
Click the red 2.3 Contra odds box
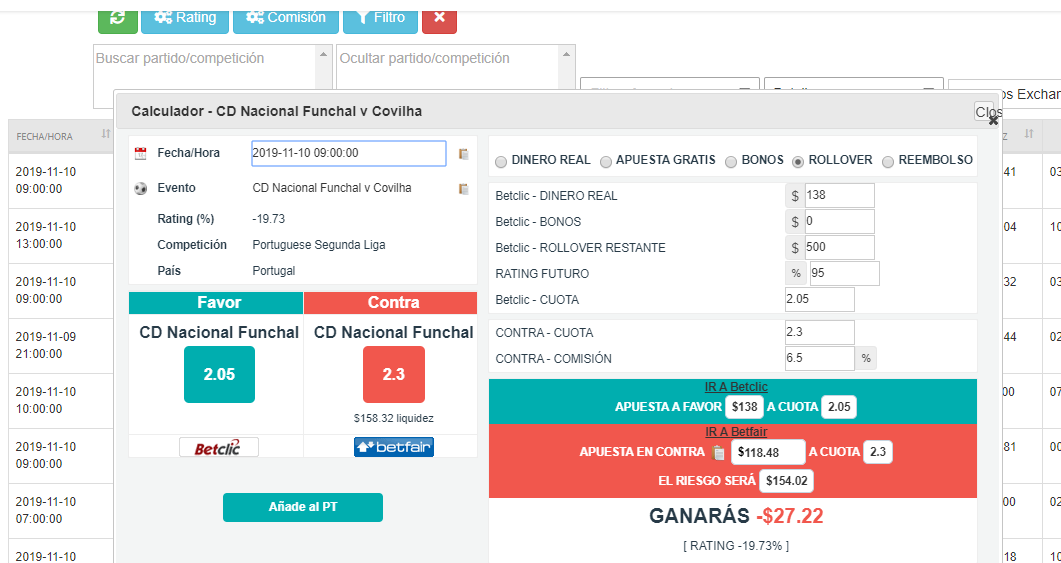394,374
